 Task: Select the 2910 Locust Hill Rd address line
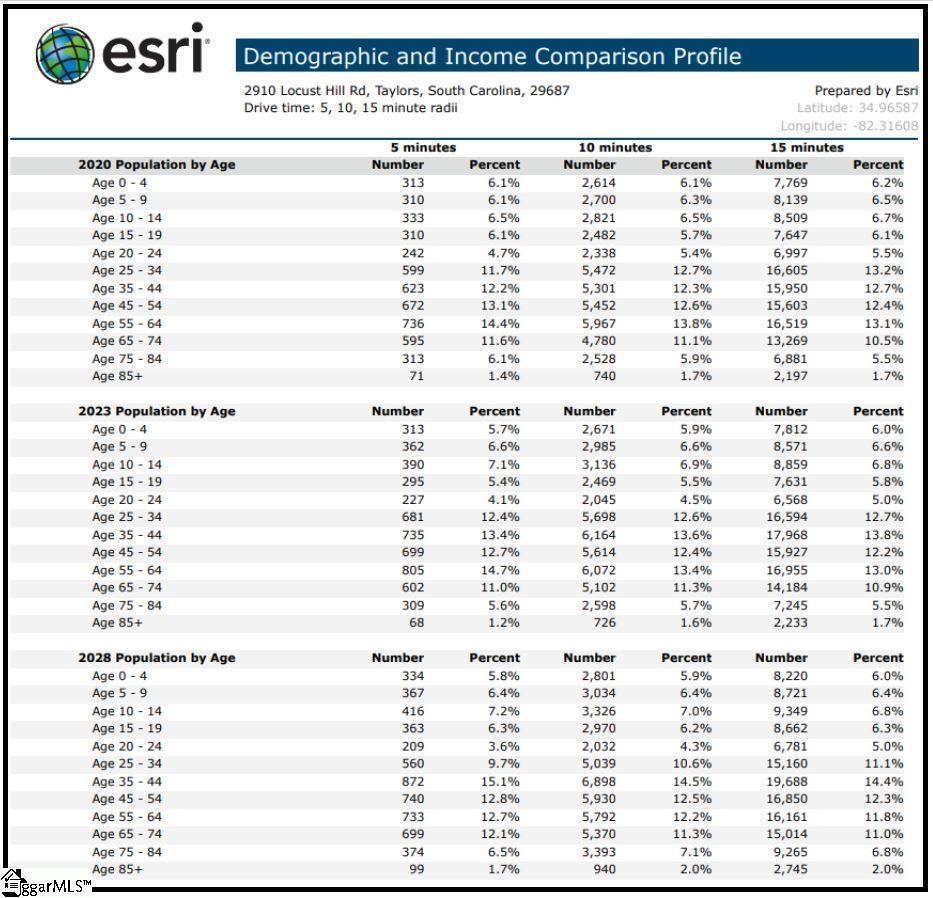pos(406,90)
